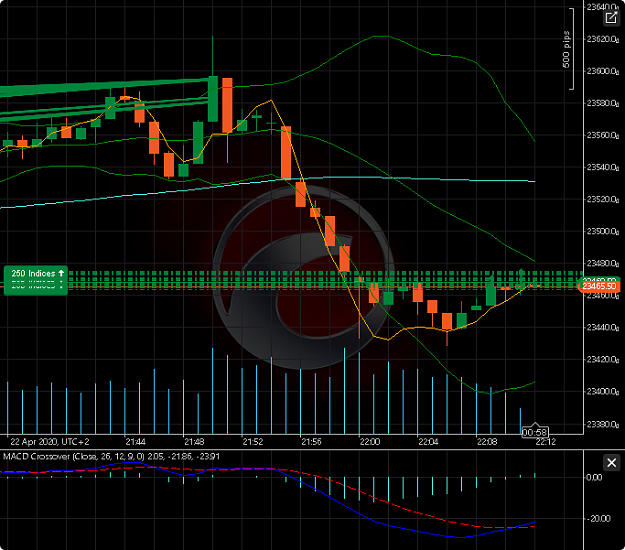Click the 22:12 time axis label
The image size is (625, 550).
point(546,442)
